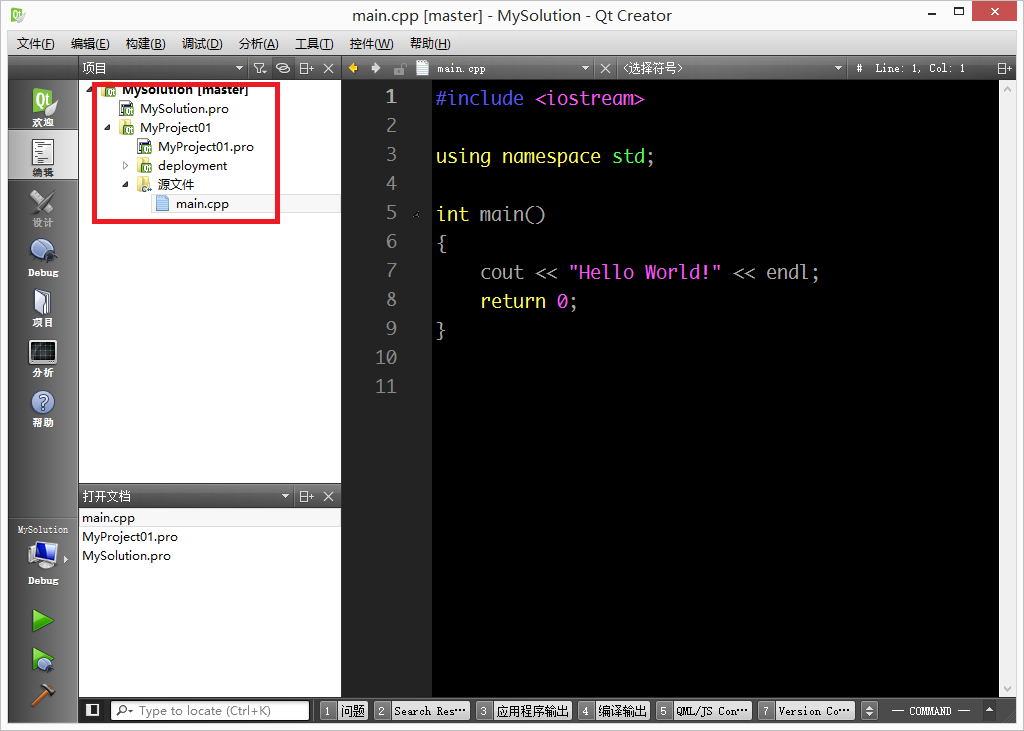Open the Projects (项目) mode
The image size is (1024, 731).
[43, 306]
